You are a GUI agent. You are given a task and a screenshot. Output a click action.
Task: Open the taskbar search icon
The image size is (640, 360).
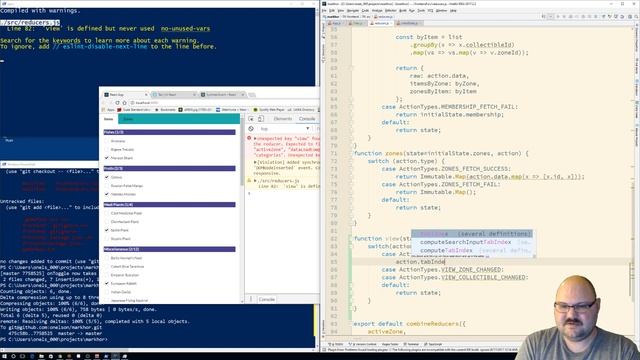click(x=13, y=356)
